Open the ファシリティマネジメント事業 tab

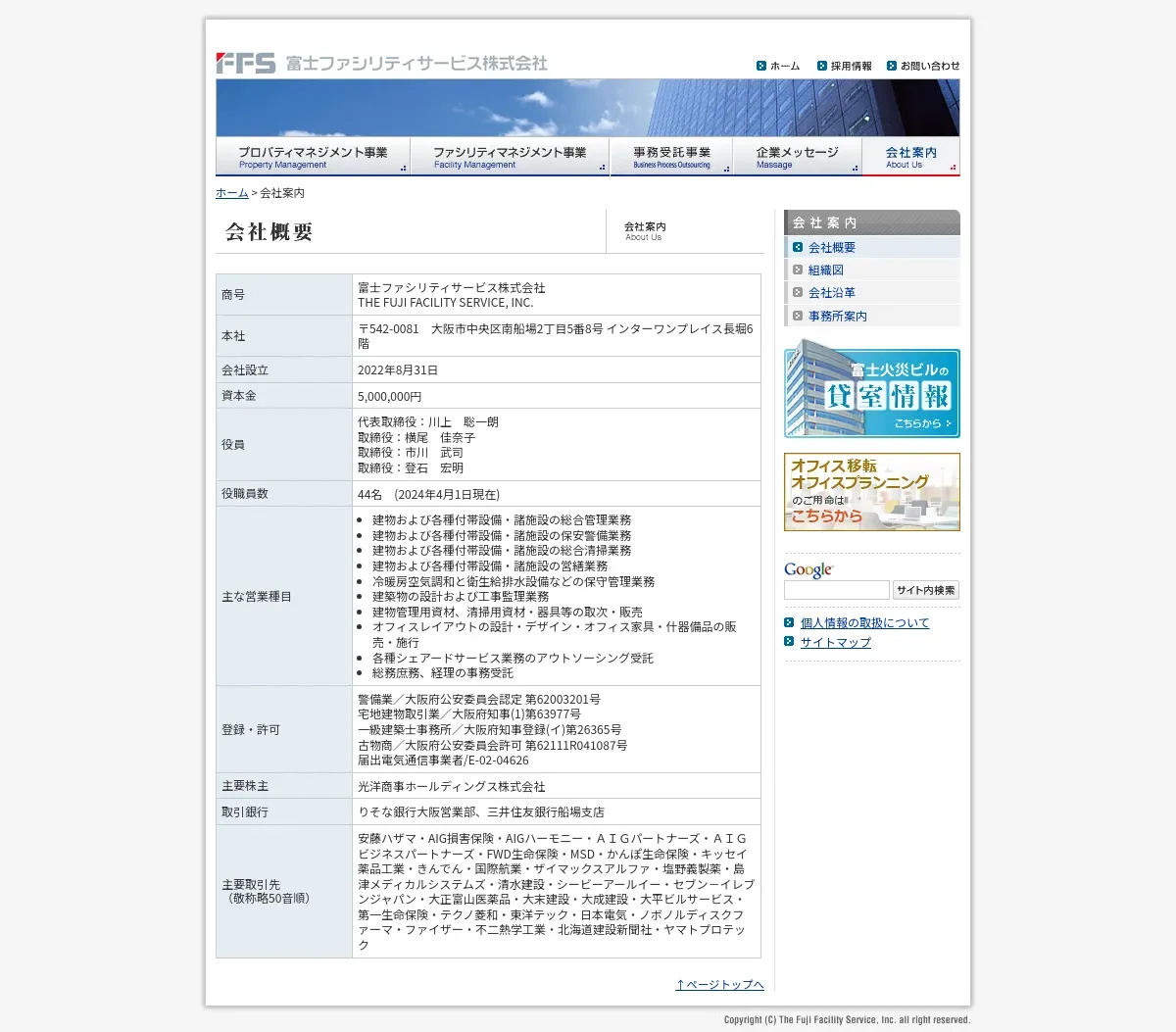(x=510, y=157)
